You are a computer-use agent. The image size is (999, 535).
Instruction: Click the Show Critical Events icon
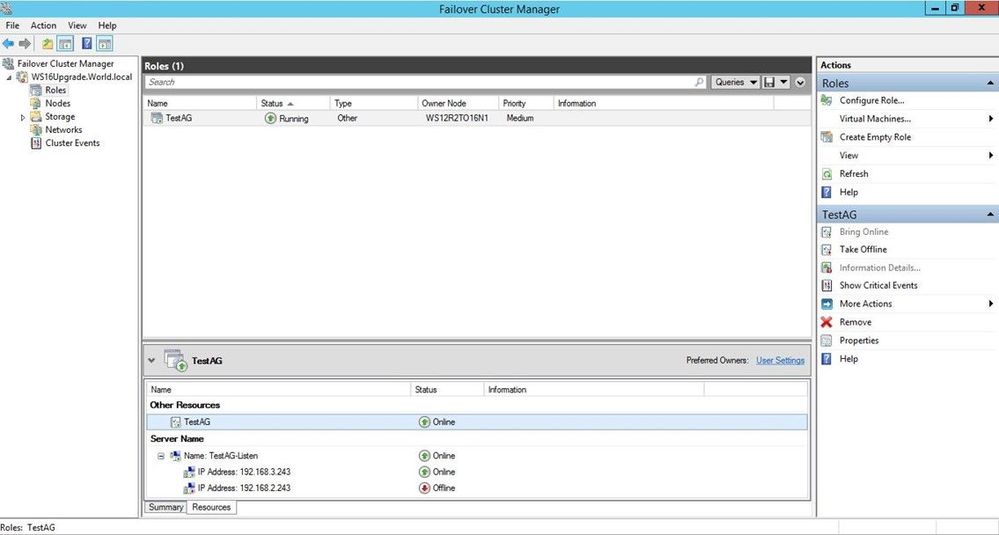click(826, 285)
